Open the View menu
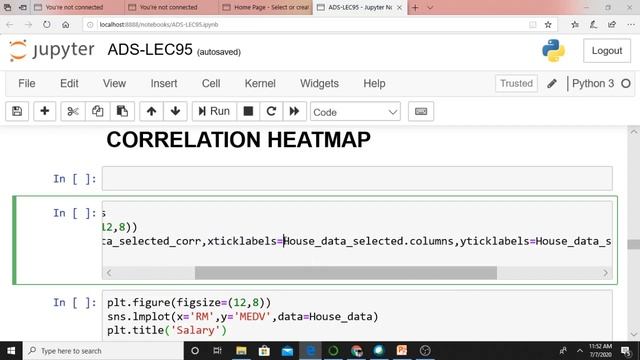 tap(114, 83)
